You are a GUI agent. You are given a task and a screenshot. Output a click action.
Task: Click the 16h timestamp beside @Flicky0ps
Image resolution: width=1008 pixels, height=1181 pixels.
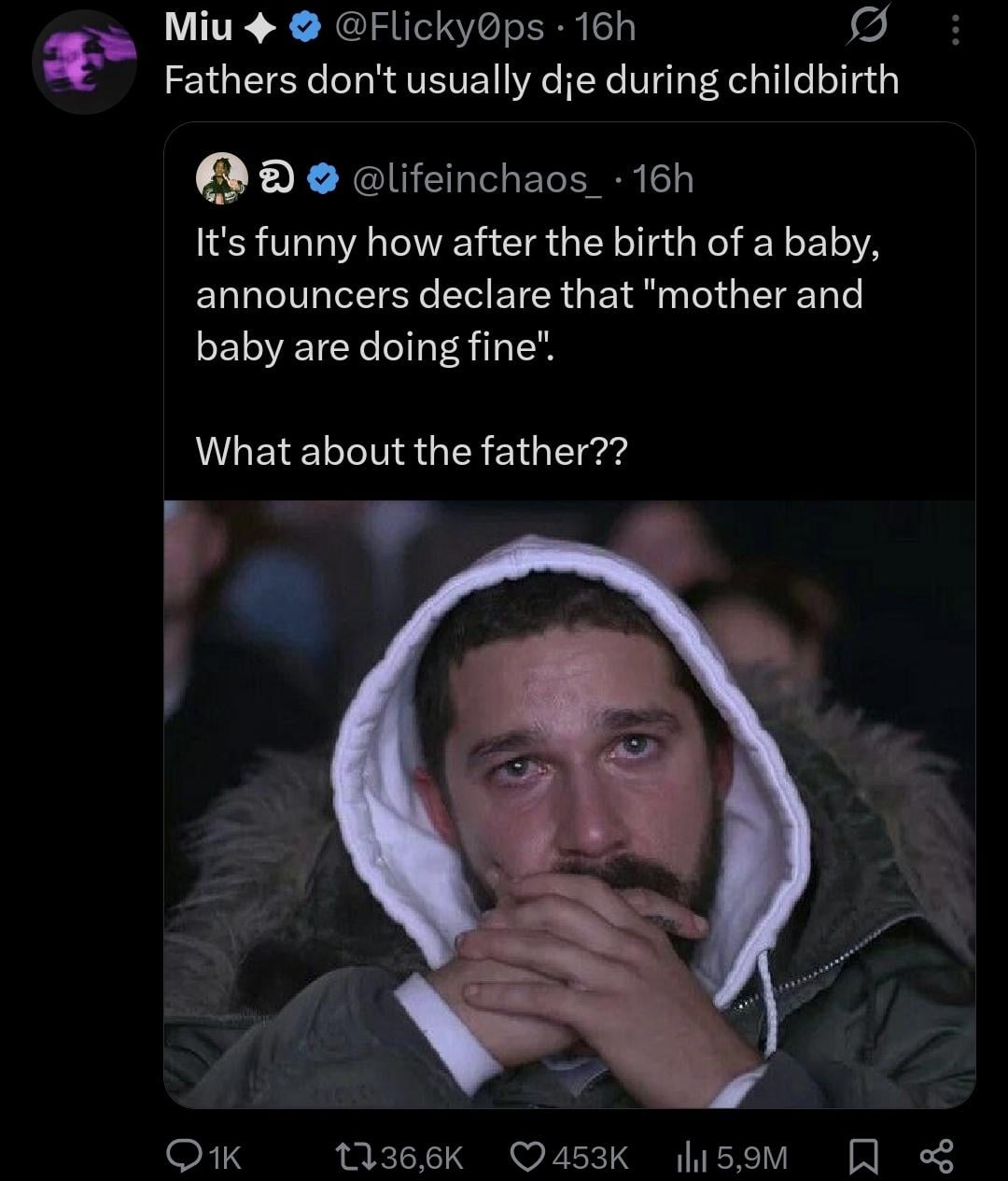click(x=605, y=29)
